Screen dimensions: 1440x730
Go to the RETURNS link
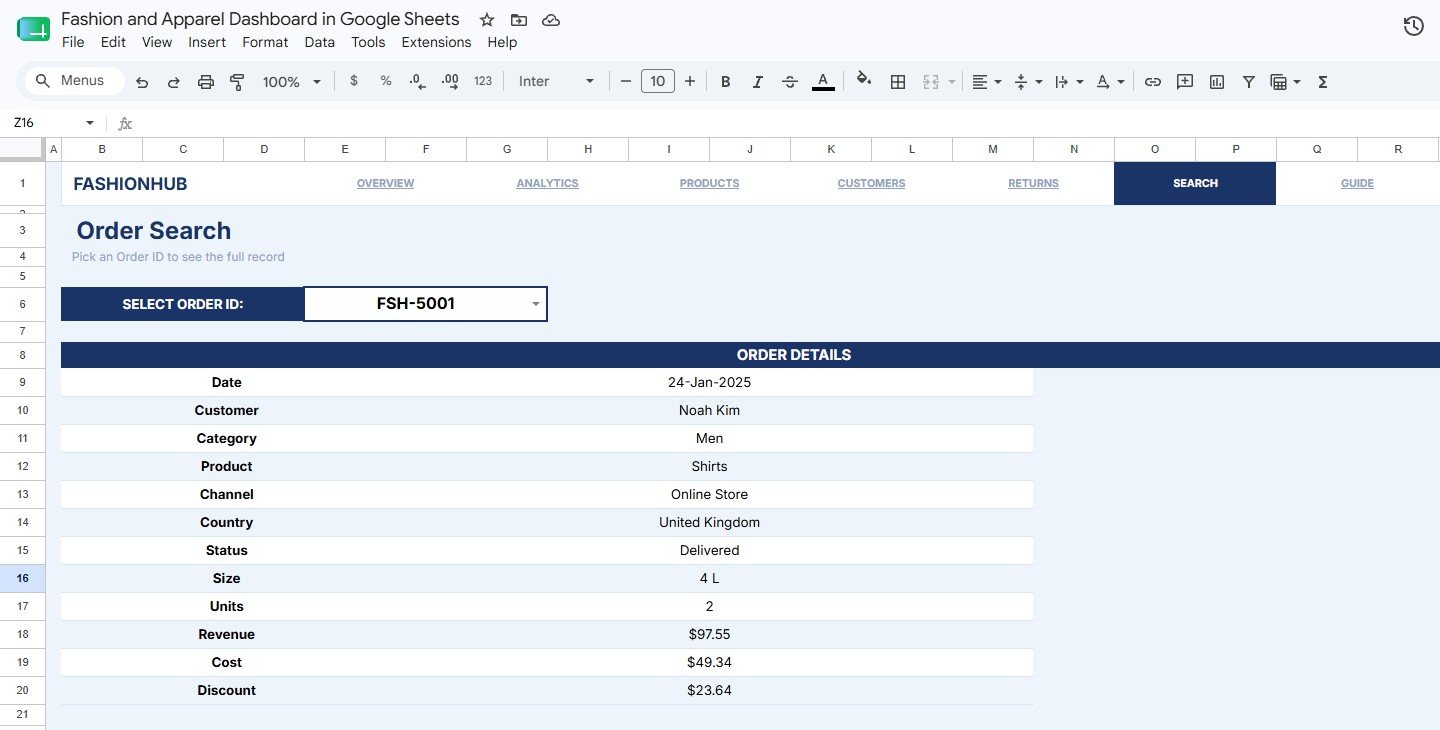tap(1033, 184)
